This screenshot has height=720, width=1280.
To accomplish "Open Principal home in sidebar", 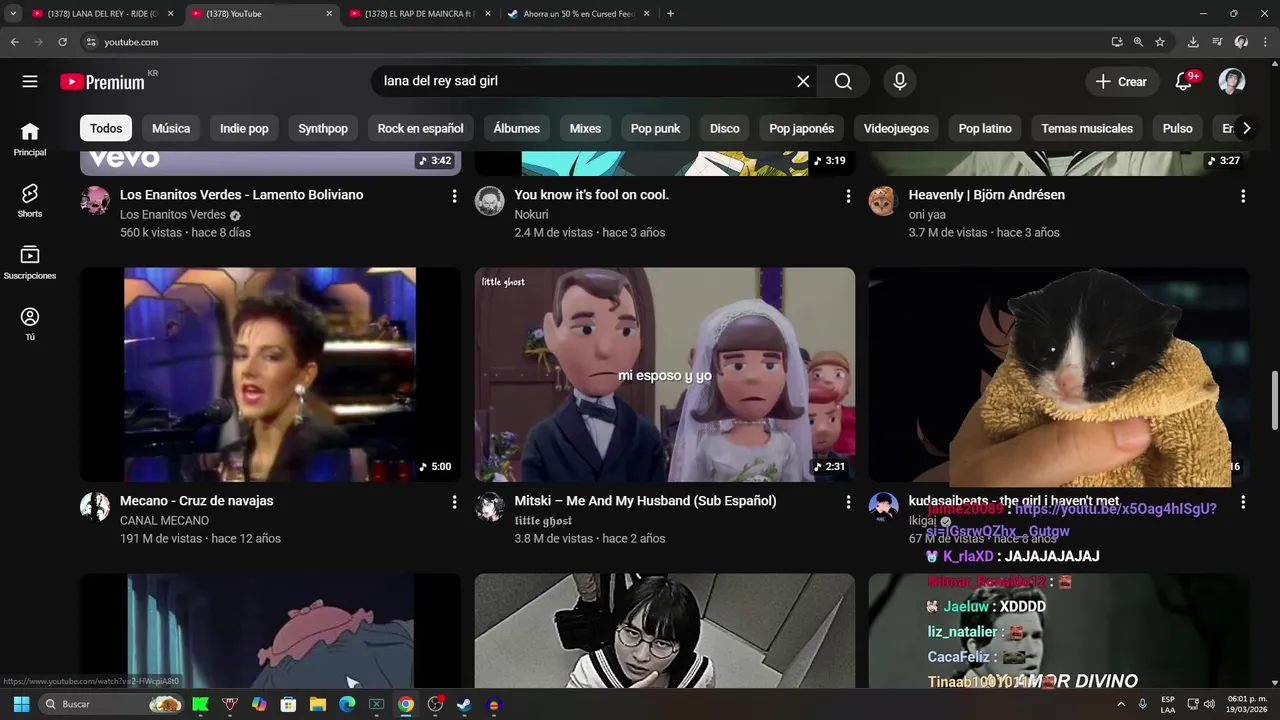I will 30,140.
